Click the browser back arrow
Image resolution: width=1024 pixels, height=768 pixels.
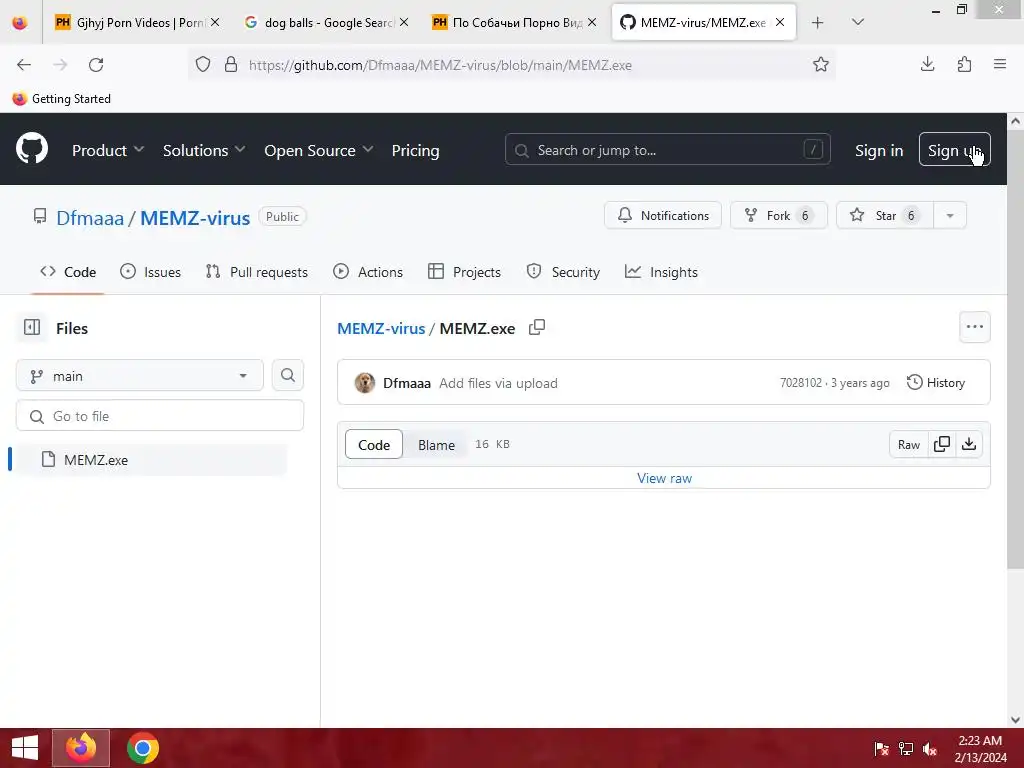coord(24,65)
